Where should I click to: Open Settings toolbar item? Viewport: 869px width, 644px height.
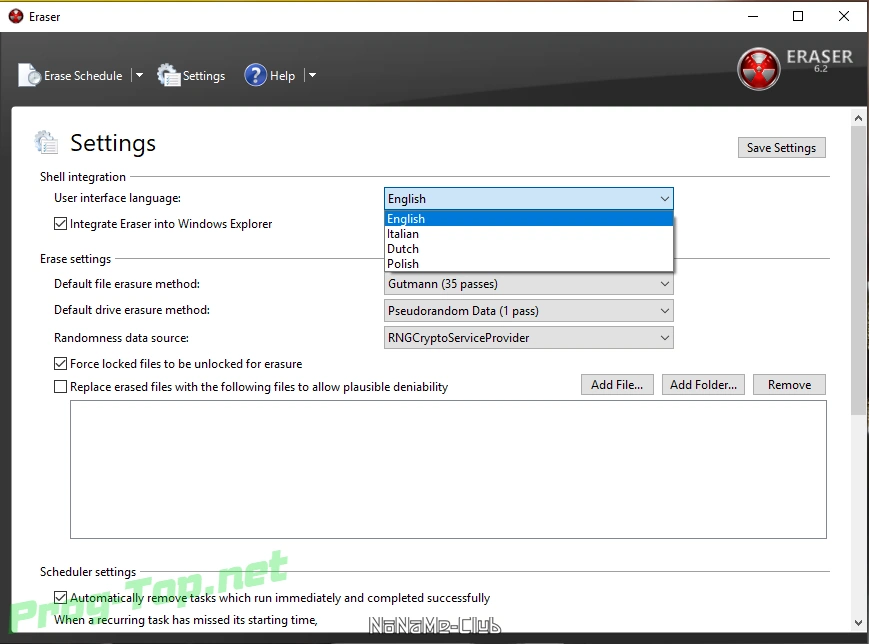point(191,75)
